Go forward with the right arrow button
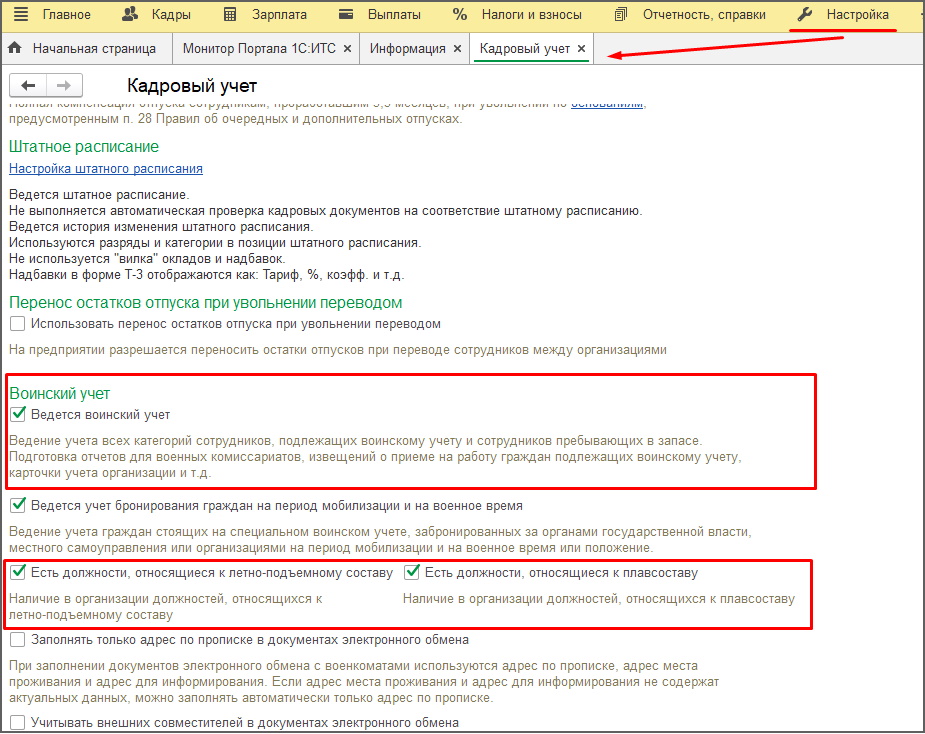The image size is (925, 734). (x=63, y=86)
